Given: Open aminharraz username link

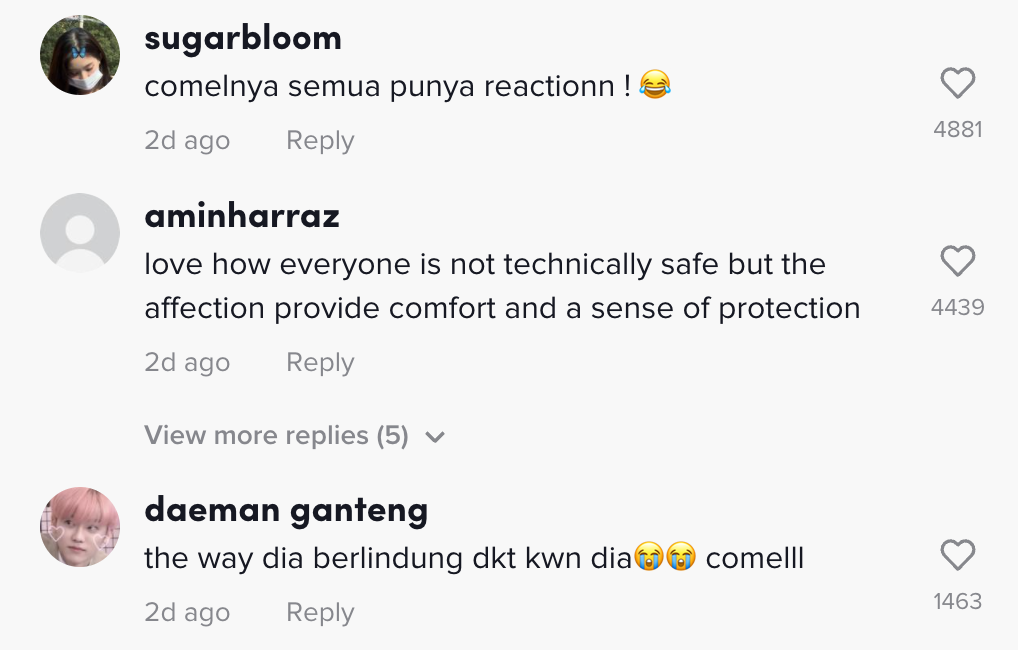Looking at the screenshot, I should 242,215.
